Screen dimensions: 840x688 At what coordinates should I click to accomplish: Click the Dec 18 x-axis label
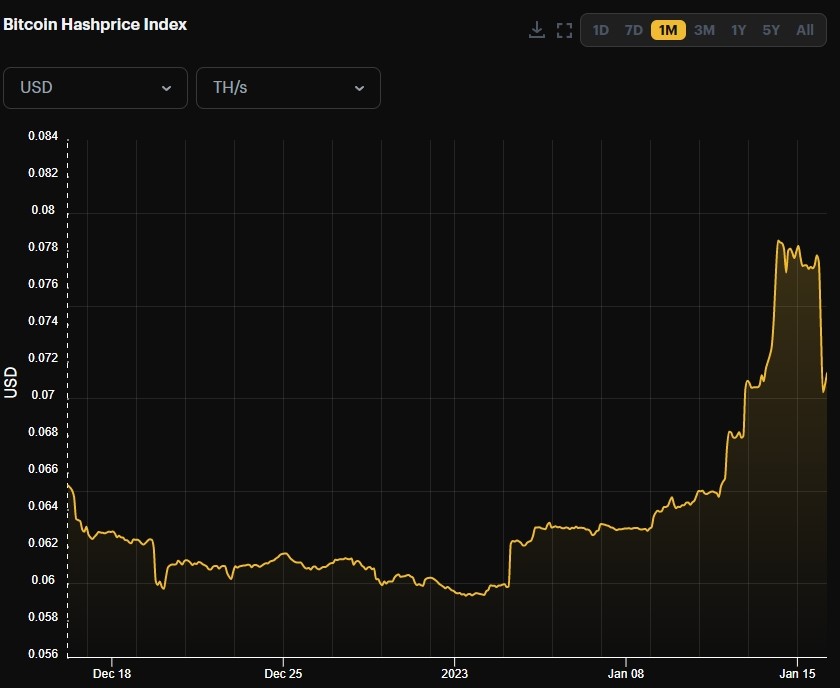click(111, 674)
